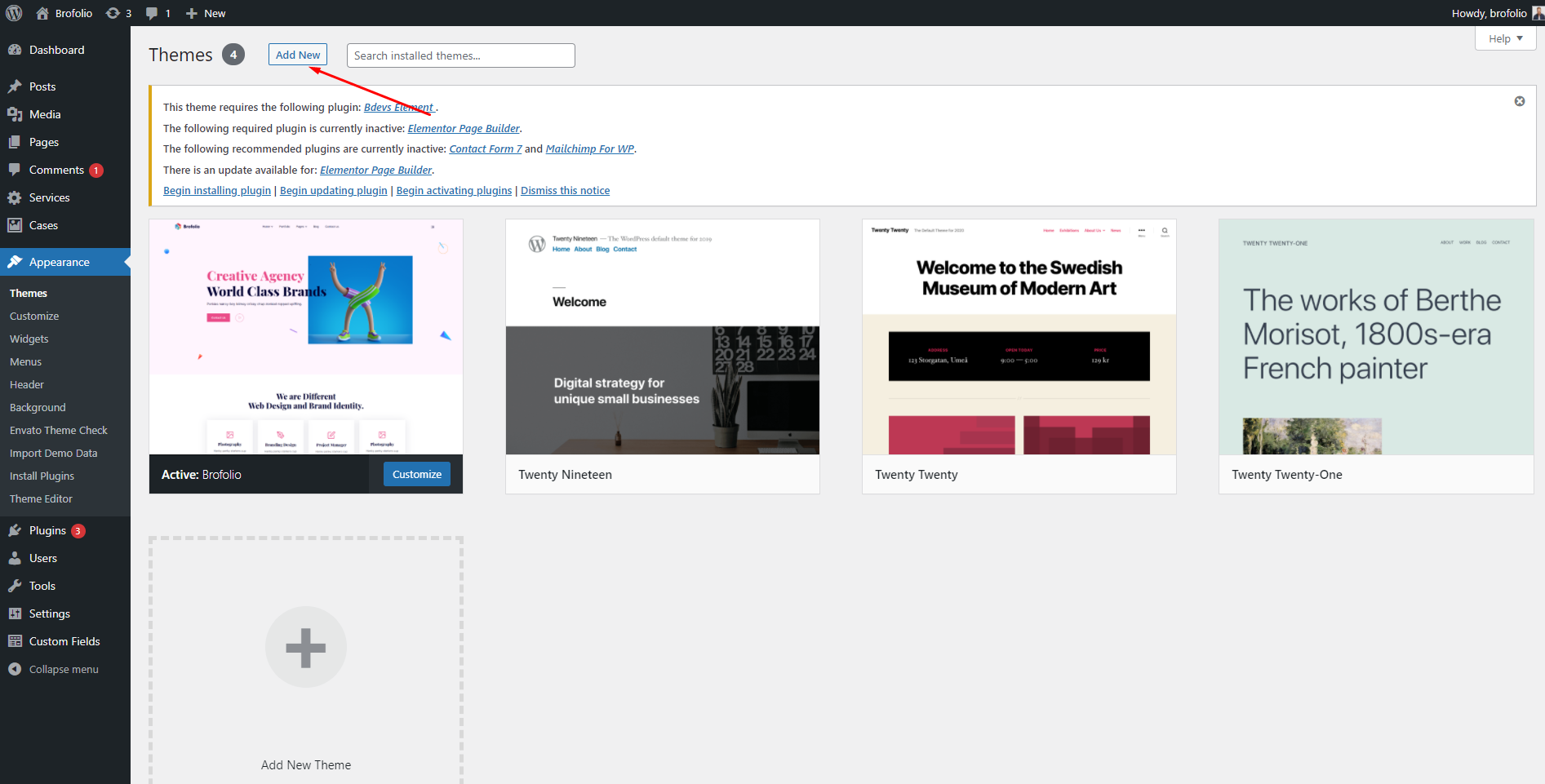Open Install Plugins submenu item
The height and width of the screenshot is (784, 1545).
point(42,476)
